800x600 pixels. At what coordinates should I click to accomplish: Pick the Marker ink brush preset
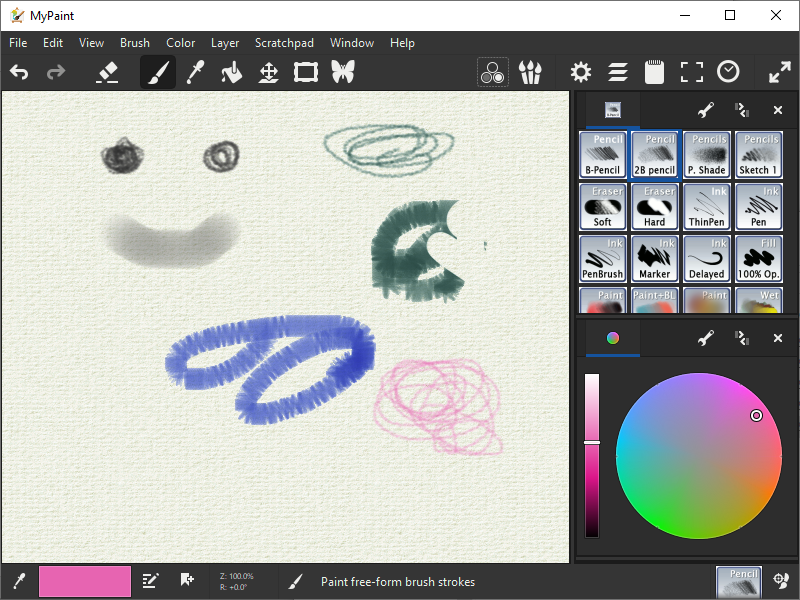[655, 259]
